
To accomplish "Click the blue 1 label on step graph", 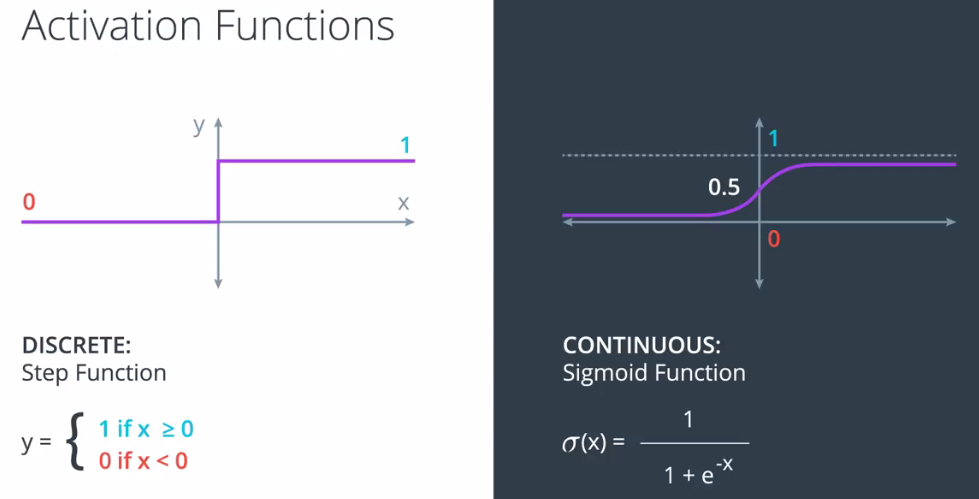I will point(405,146).
